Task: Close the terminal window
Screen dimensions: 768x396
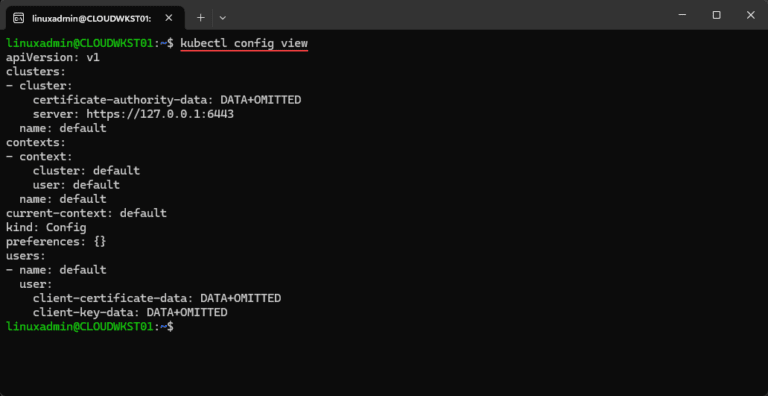Action: coord(750,15)
